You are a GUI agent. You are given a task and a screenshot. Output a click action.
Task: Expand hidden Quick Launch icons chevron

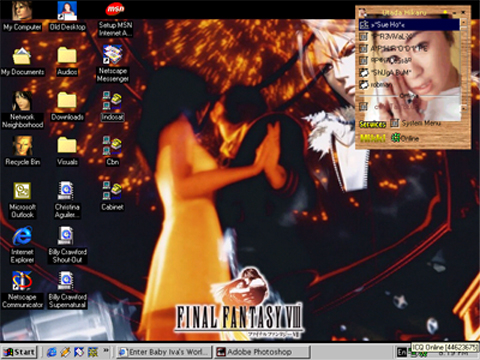106,350
